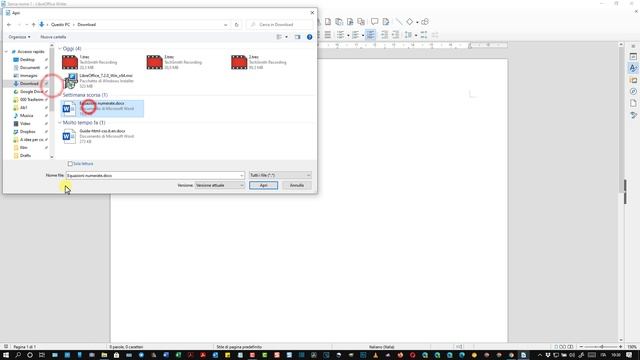Click zoom out minus on status bar

581,347
